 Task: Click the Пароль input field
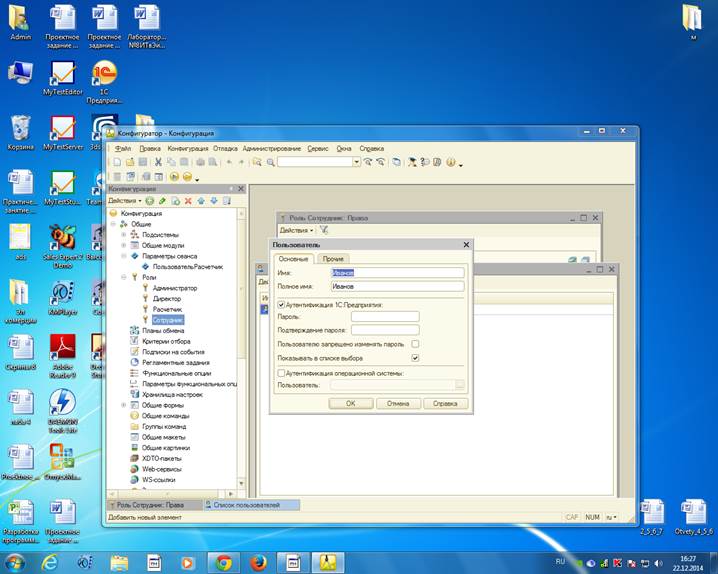[x=385, y=316]
